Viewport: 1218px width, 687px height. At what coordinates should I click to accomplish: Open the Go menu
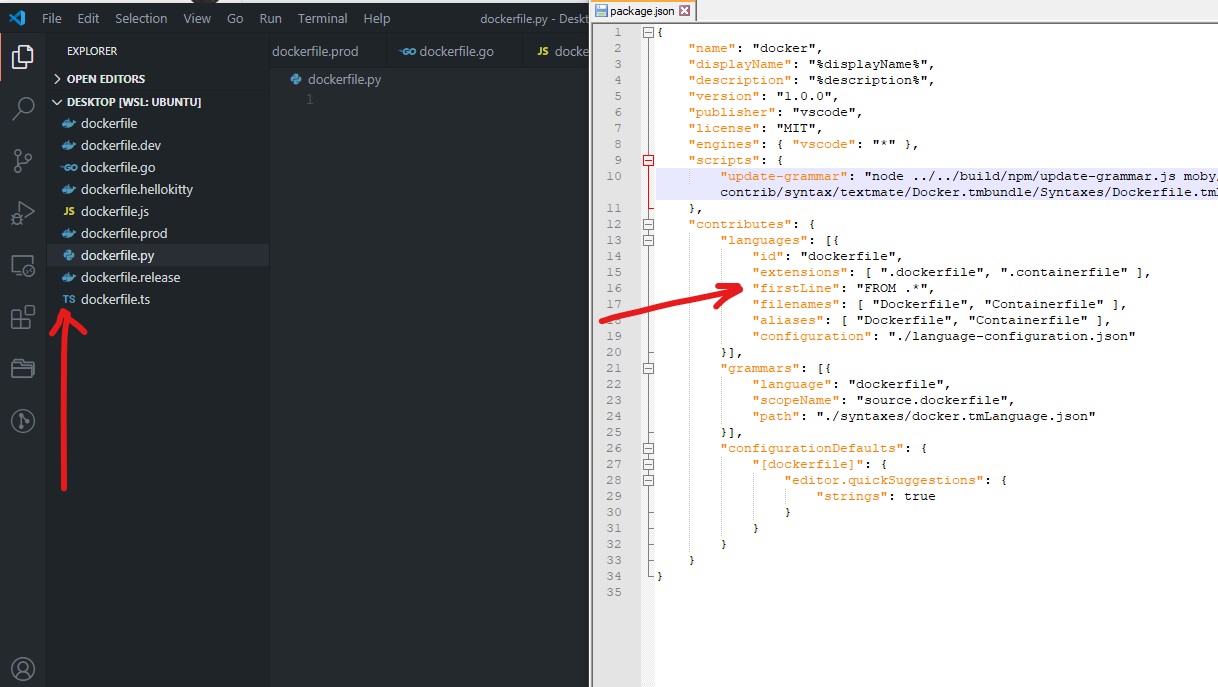235,18
